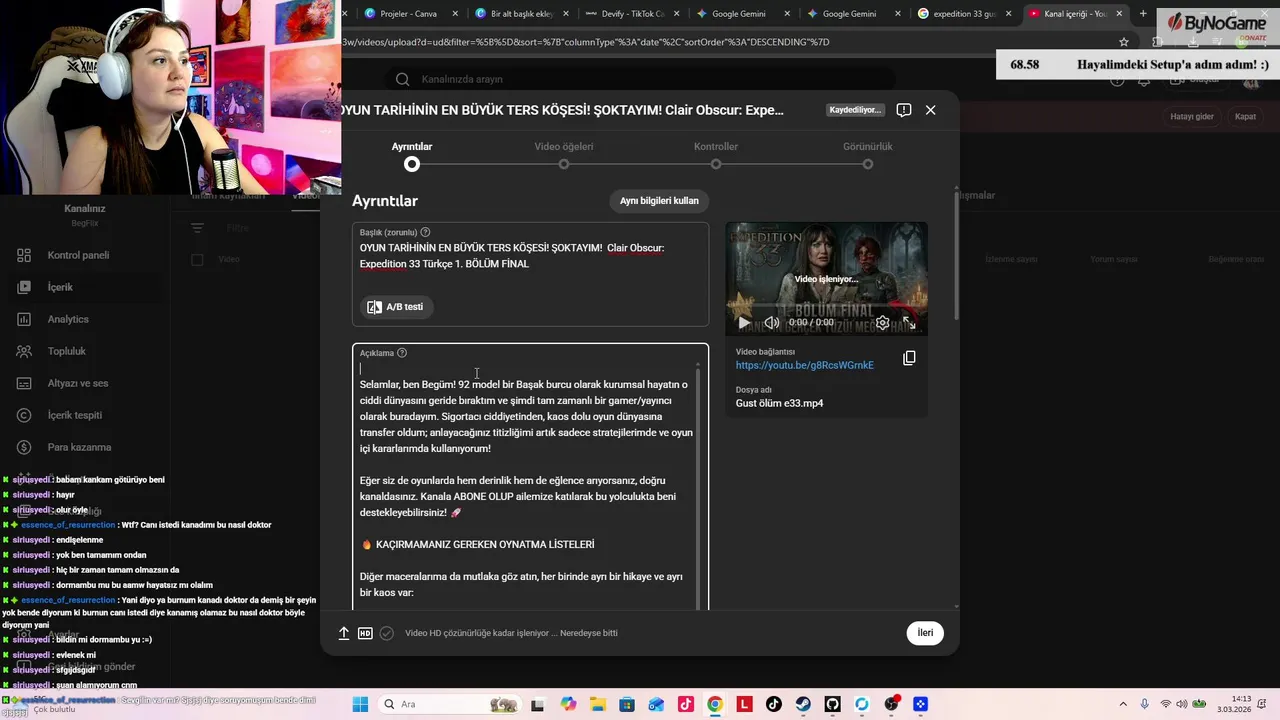The image size is (1280, 720).
Task: Open File Explorer from taskbar
Action: 597,704
